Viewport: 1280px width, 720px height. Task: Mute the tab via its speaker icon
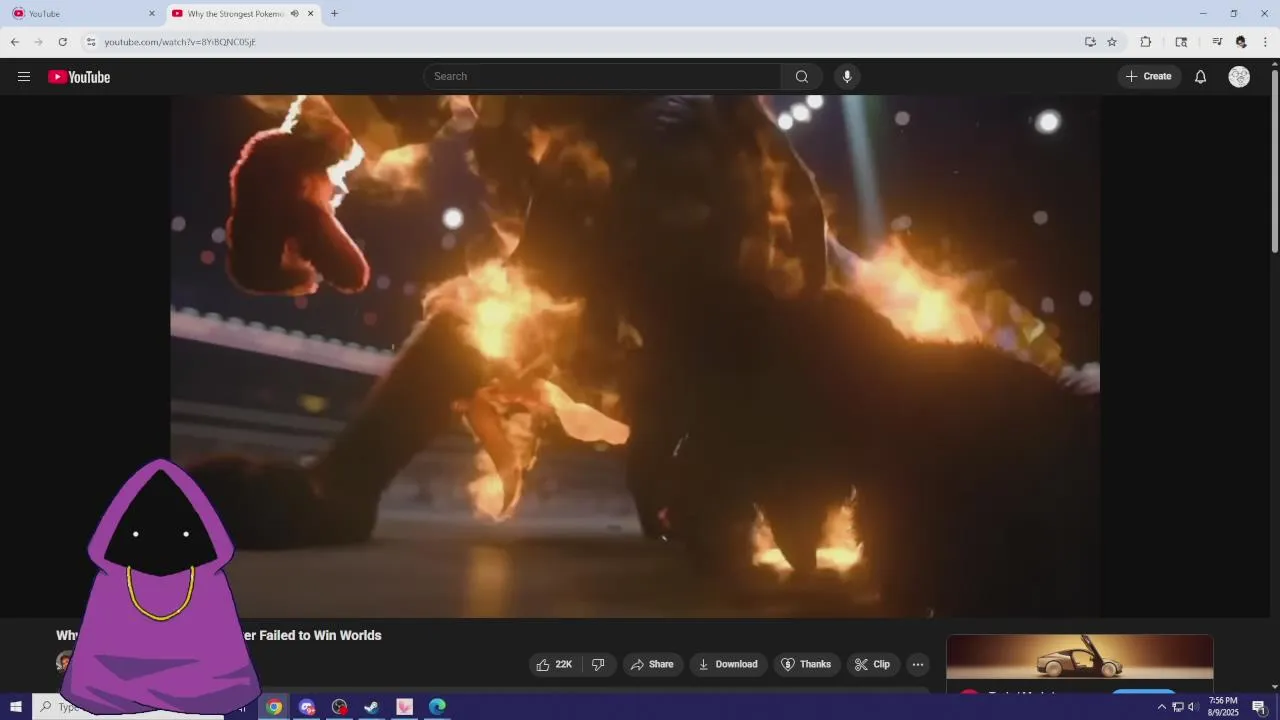coord(295,14)
